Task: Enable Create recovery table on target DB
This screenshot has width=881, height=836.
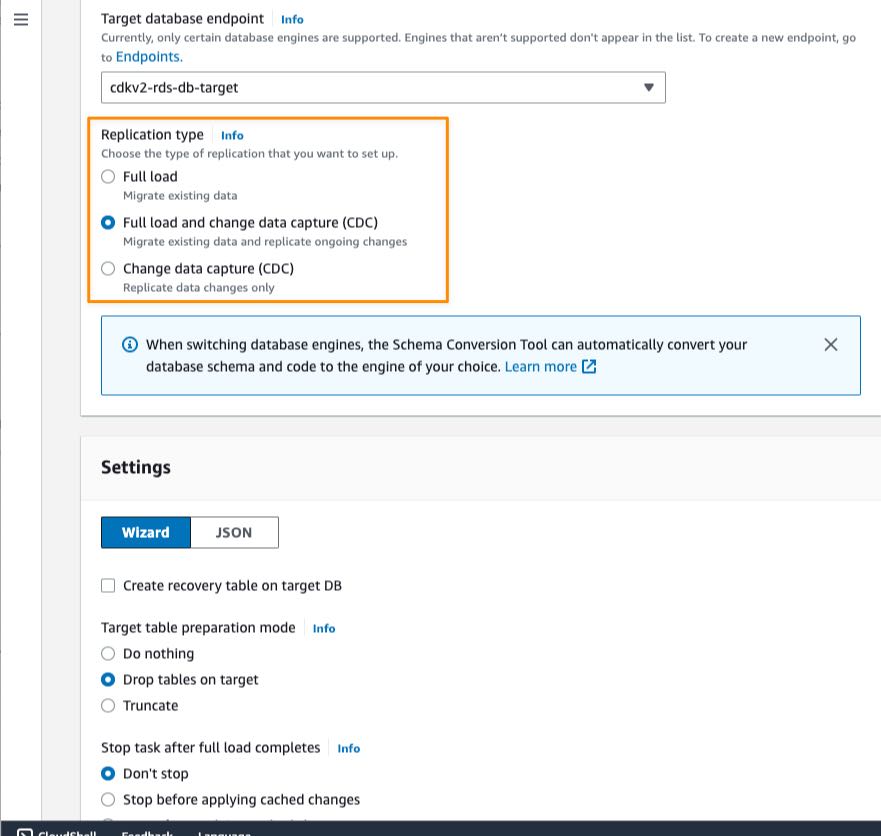Action: coord(108,585)
